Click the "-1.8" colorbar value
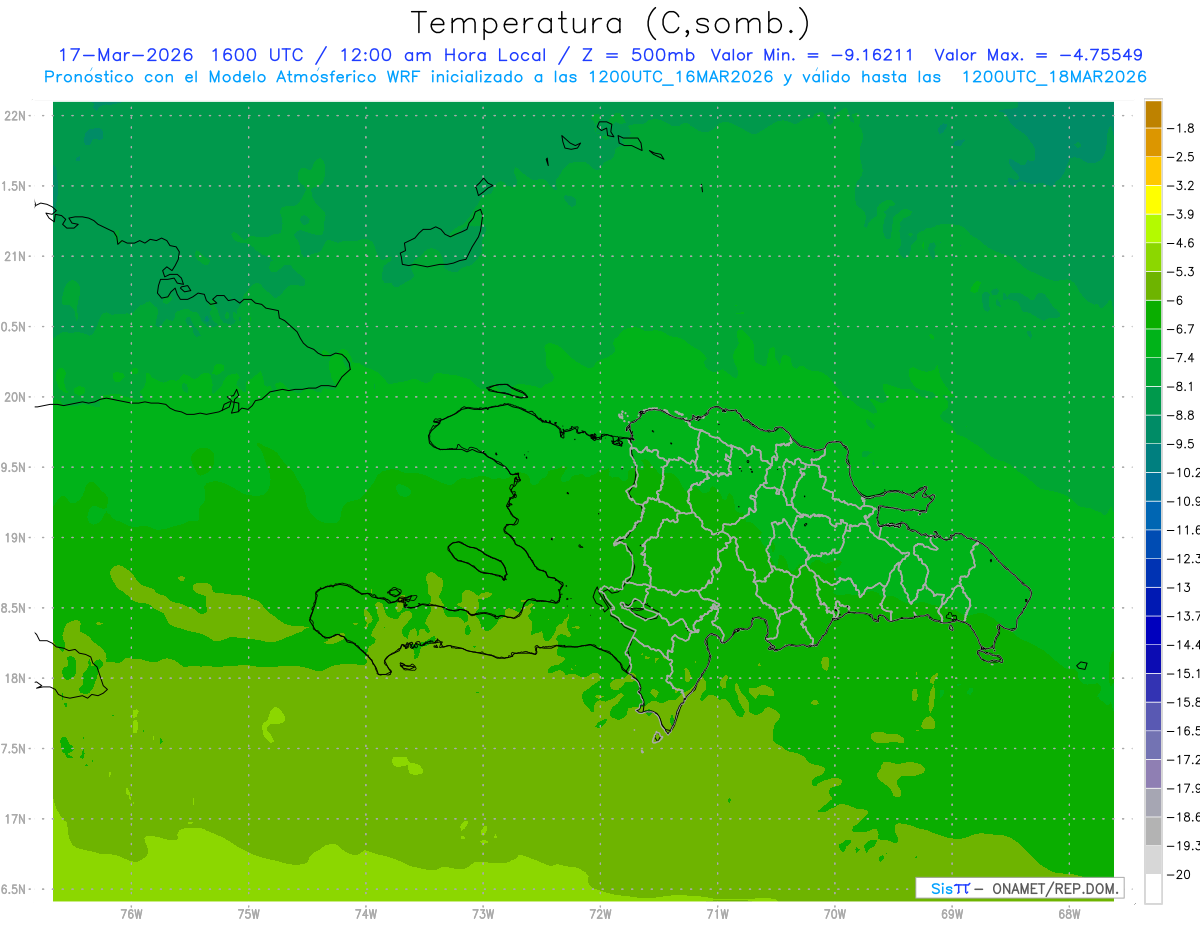 click(x=1182, y=128)
